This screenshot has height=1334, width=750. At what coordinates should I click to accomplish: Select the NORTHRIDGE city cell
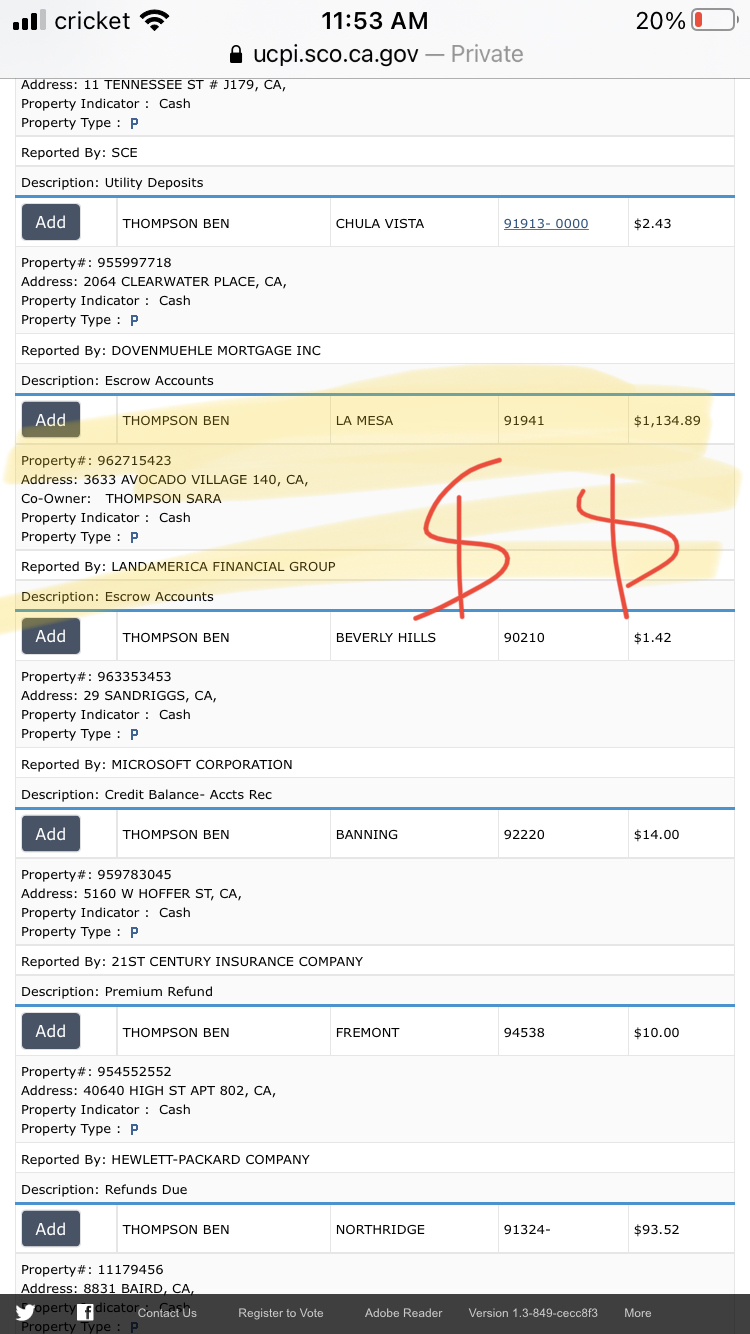(x=413, y=1229)
